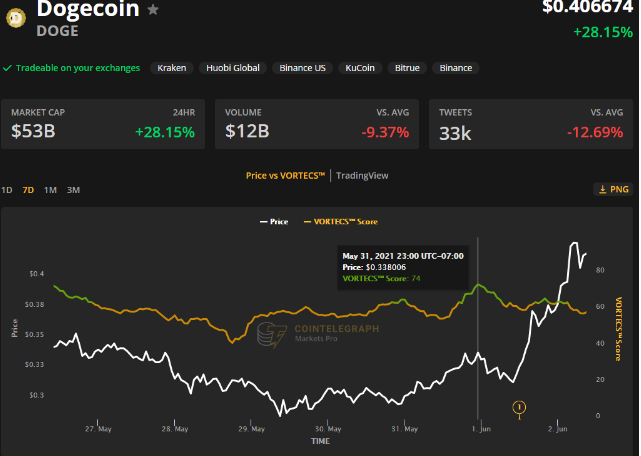Click the DOGE ticker symbol
The height and width of the screenshot is (456, 641).
[x=57, y=31]
